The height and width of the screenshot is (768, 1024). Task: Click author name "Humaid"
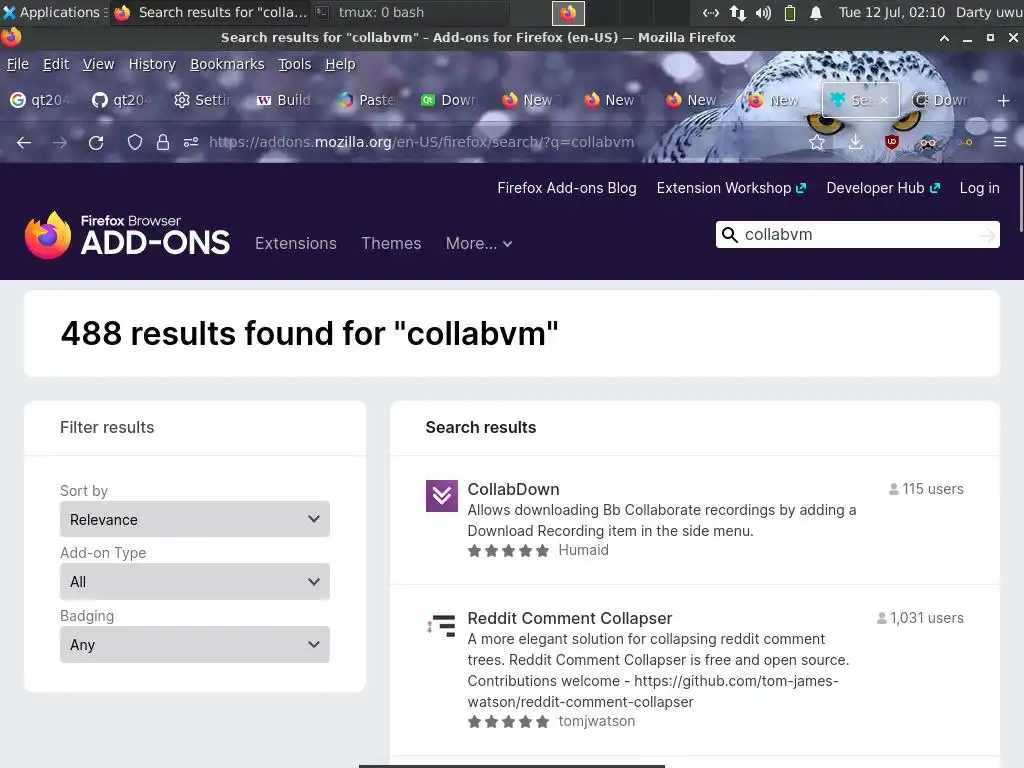click(583, 551)
